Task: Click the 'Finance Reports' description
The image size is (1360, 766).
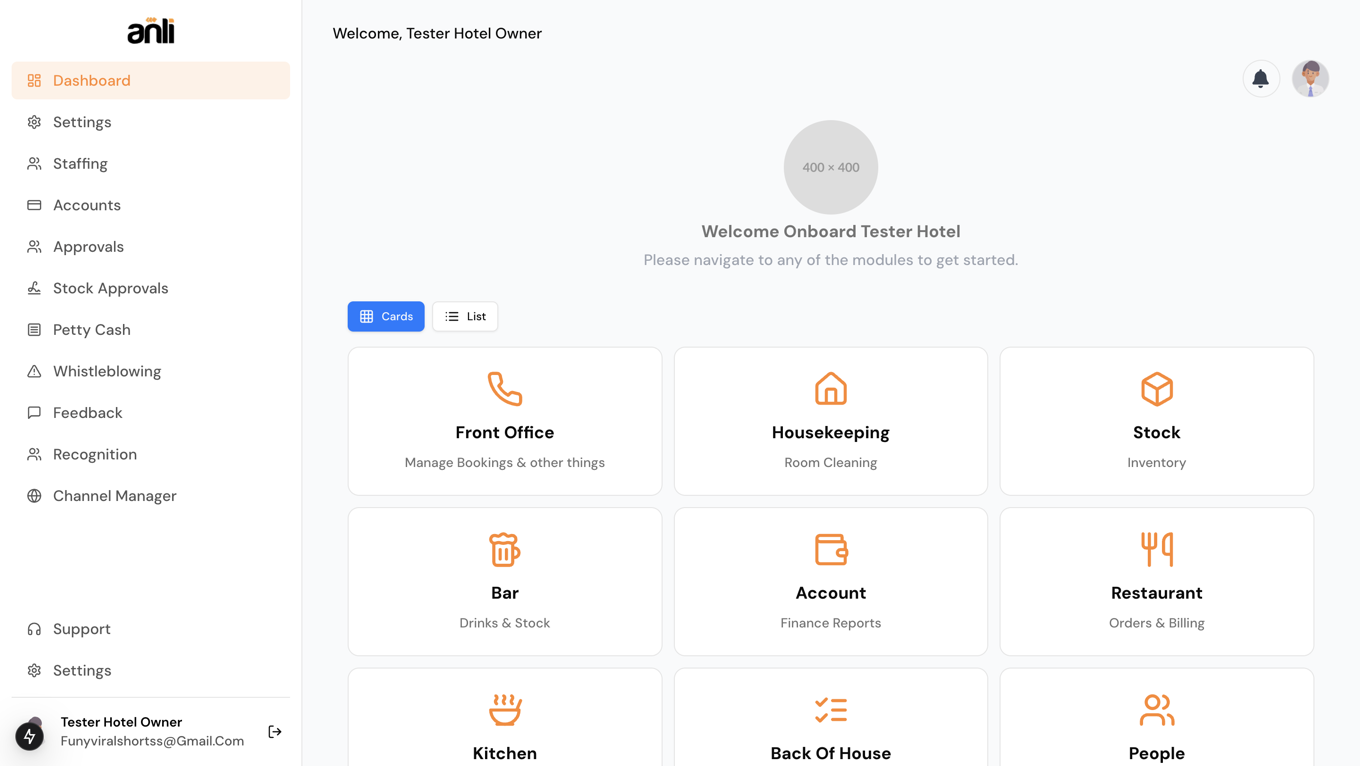Action: (831, 623)
